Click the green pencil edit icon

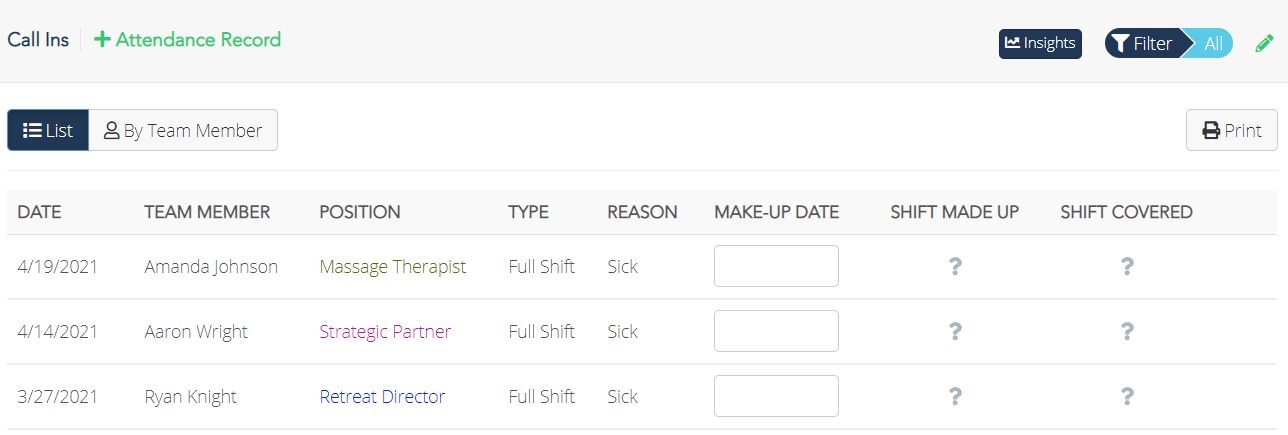1265,44
